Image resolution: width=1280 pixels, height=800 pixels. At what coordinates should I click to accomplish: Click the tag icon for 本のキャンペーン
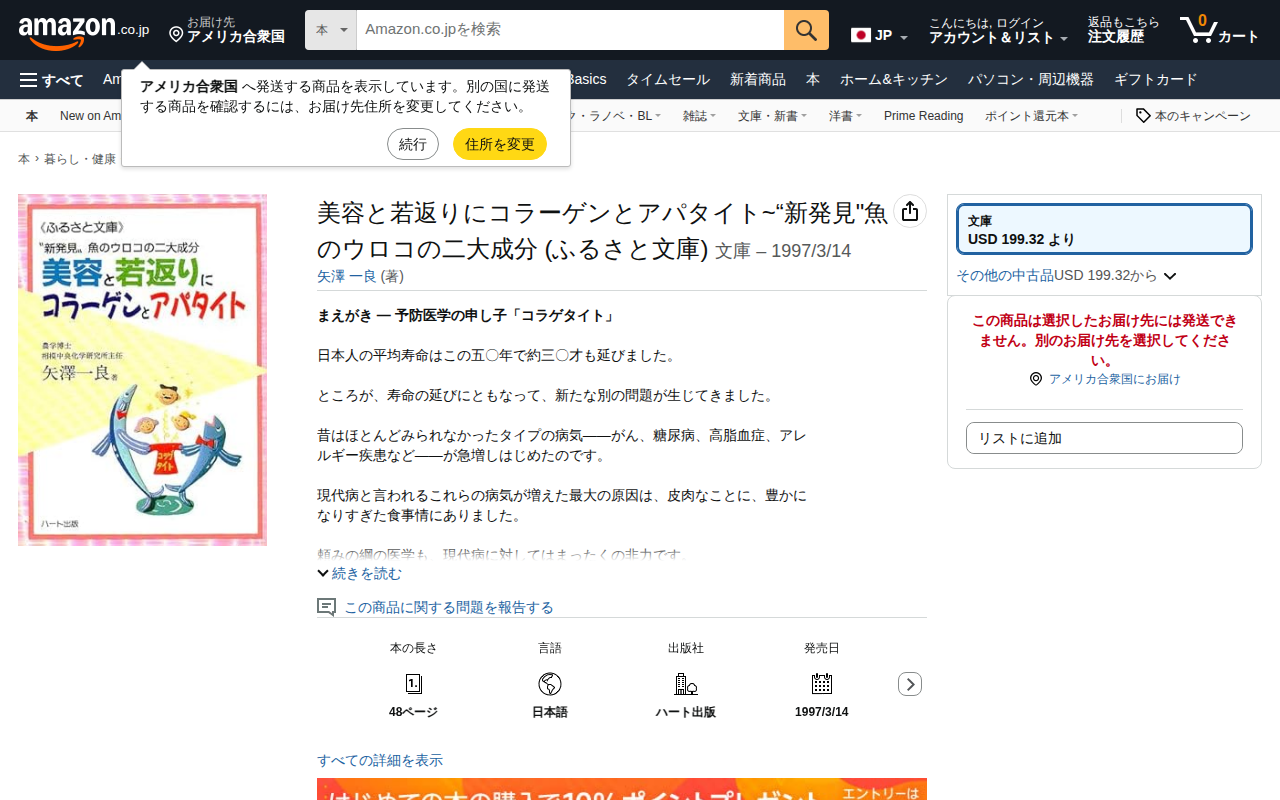pyautogui.click(x=1143, y=116)
